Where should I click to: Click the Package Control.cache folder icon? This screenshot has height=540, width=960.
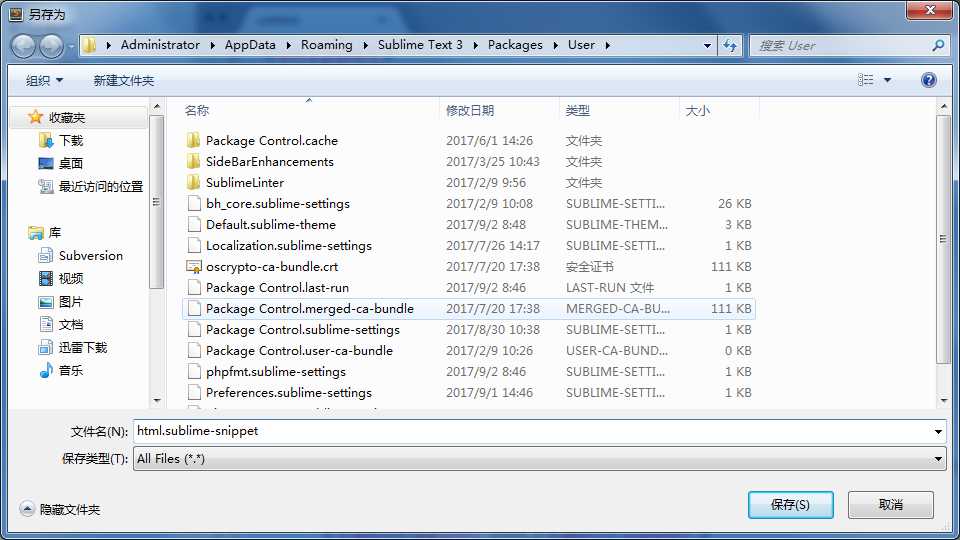[x=193, y=140]
